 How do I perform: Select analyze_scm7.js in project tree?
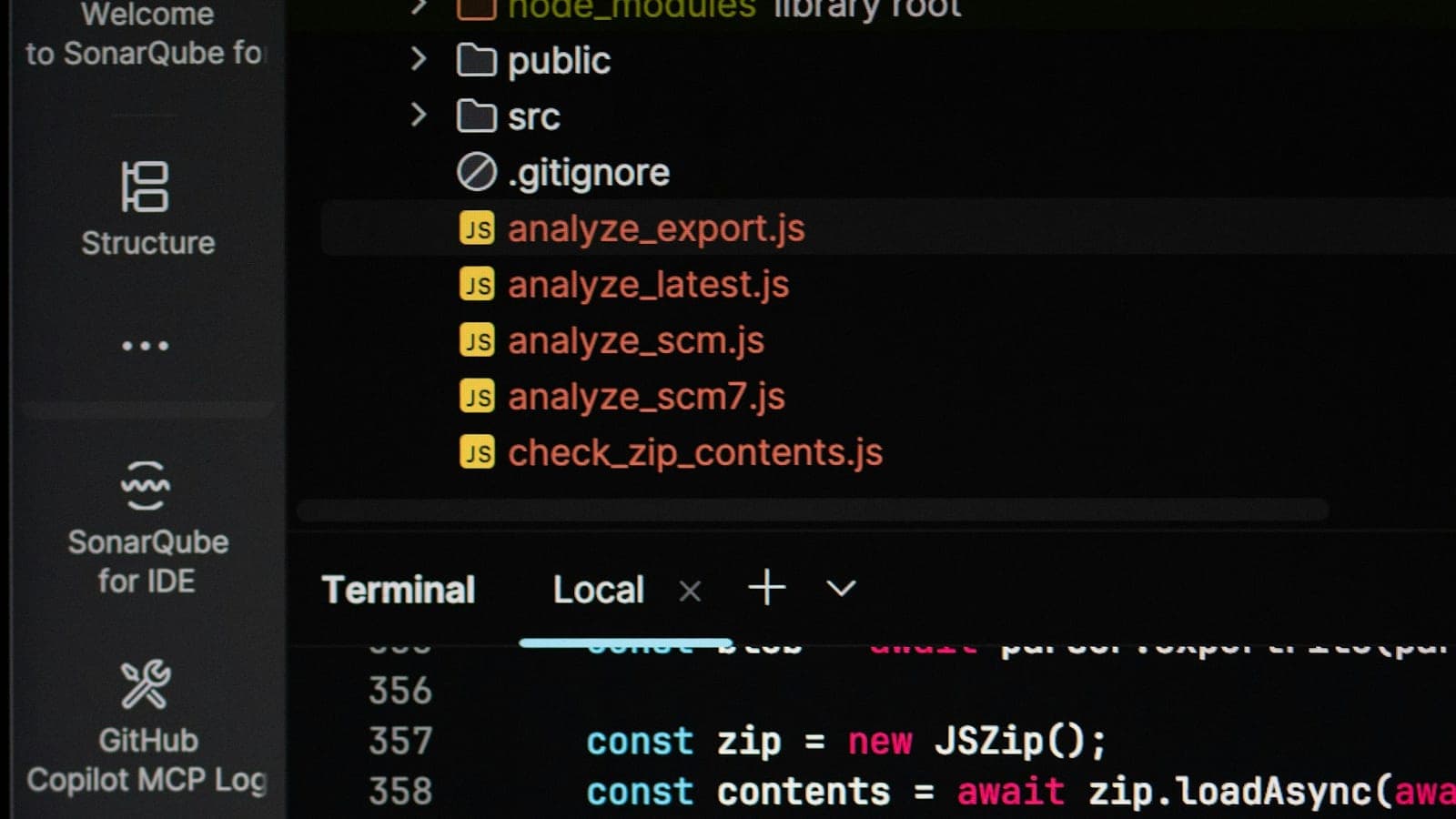pyautogui.click(x=646, y=397)
